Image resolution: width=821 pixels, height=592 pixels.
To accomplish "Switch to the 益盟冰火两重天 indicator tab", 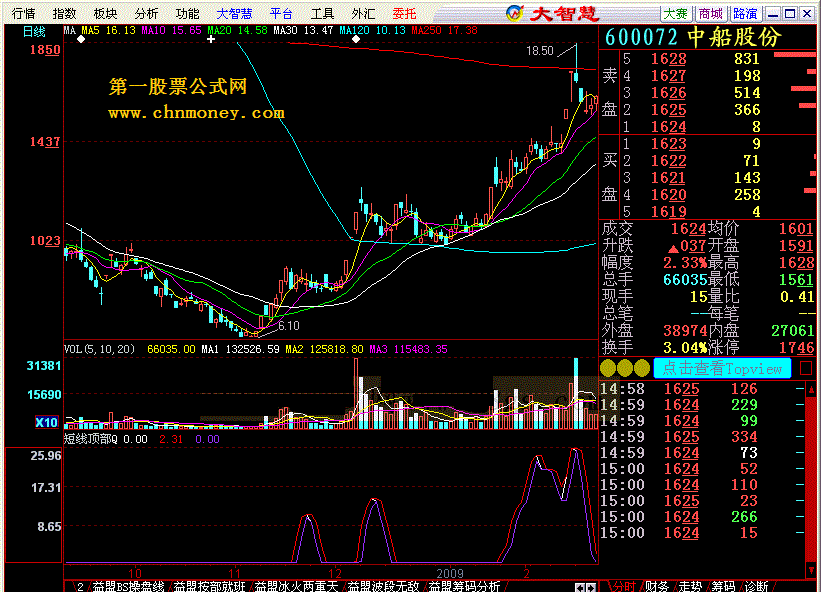I will (295, 586).
